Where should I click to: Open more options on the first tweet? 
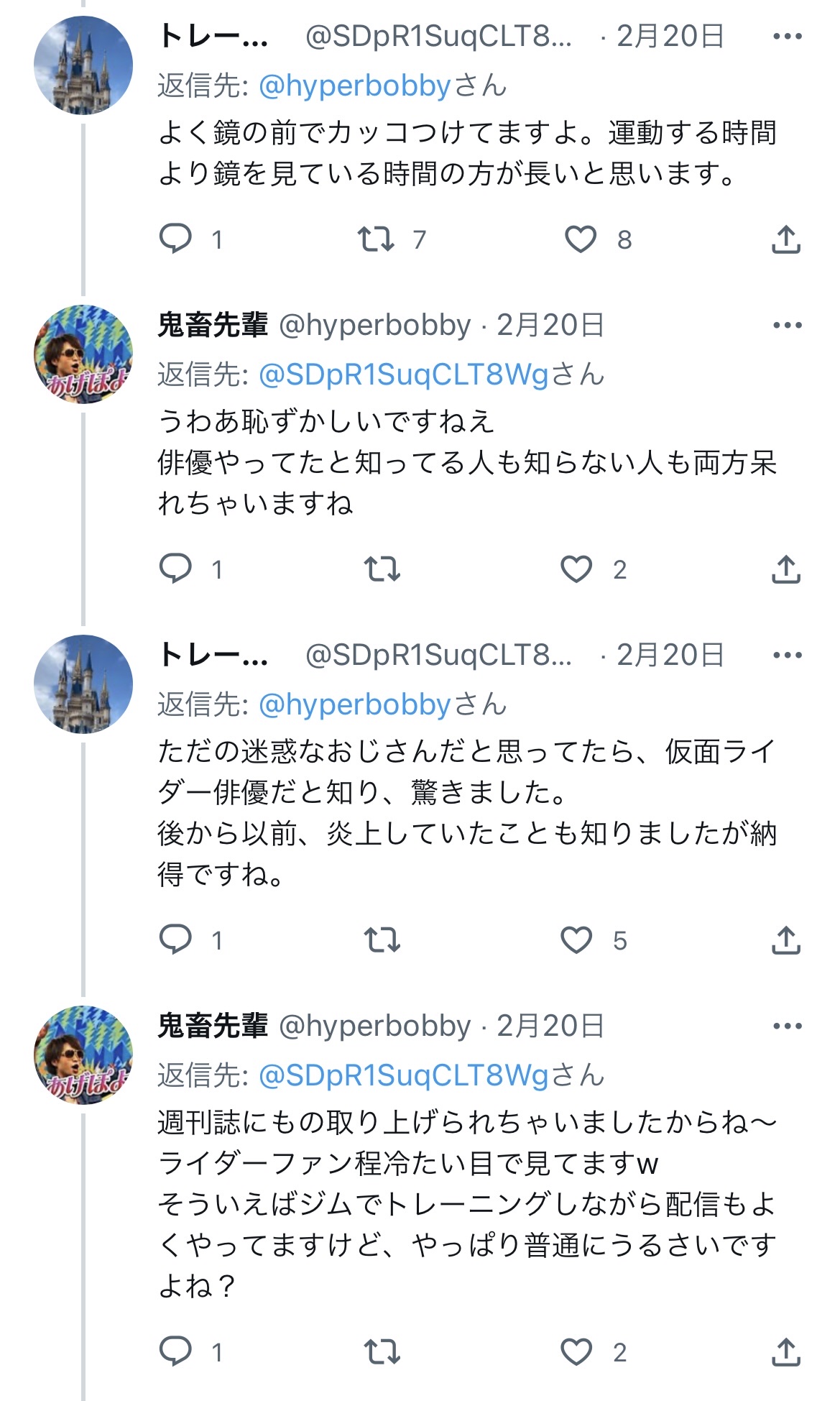click(x=787, y=36)
